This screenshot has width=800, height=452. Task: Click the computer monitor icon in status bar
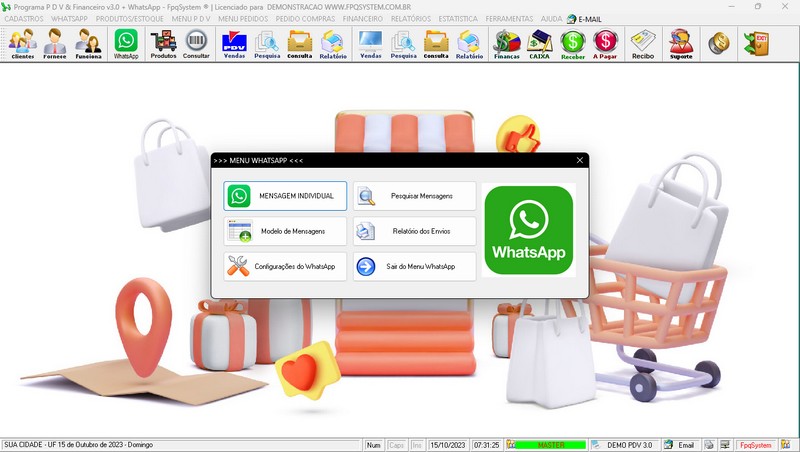725,445
